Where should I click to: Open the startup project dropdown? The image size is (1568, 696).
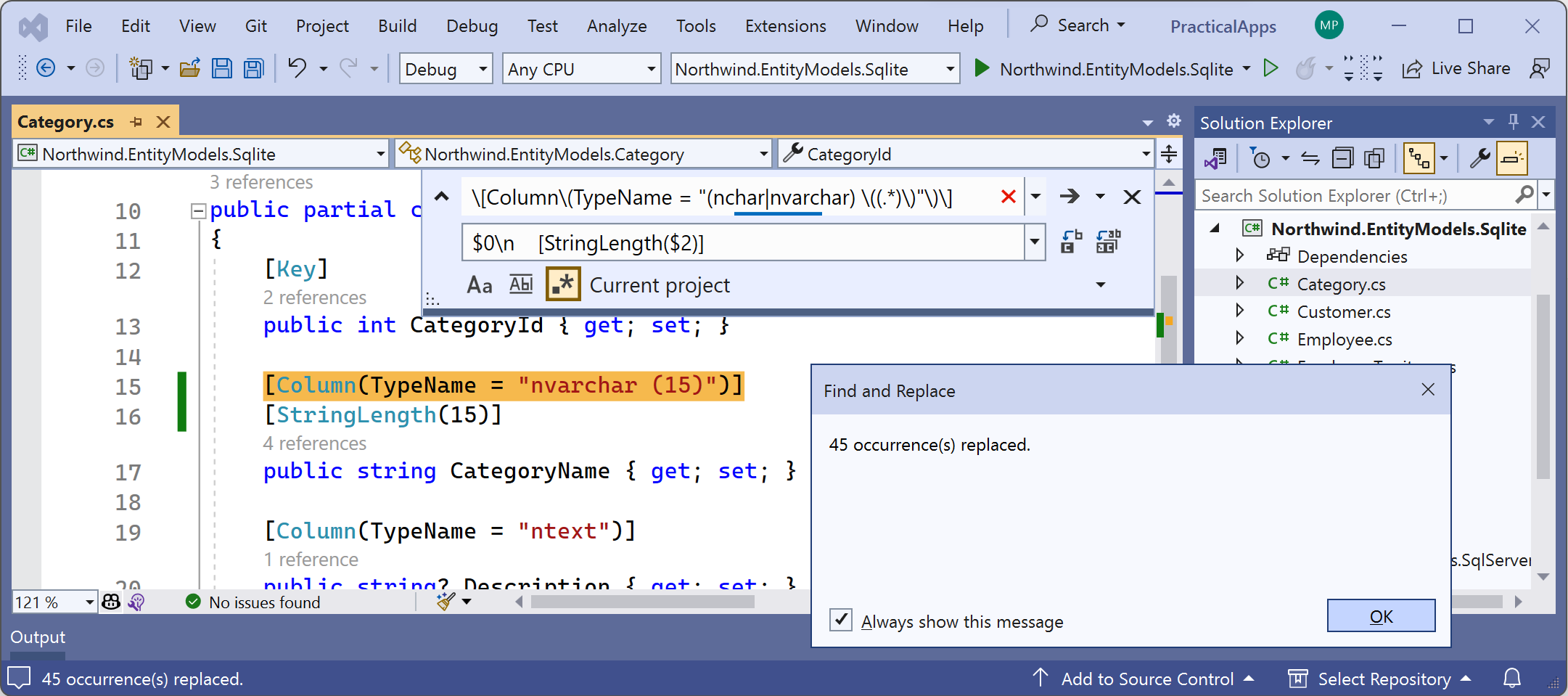814,69
